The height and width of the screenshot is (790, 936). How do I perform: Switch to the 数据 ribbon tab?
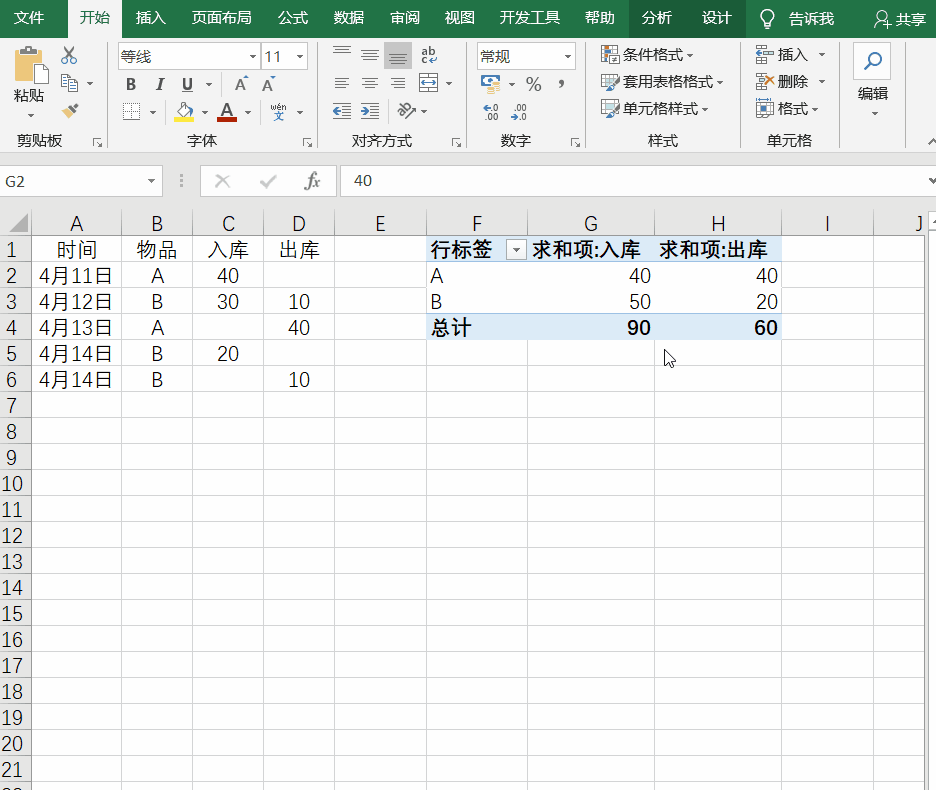(349, 17)
